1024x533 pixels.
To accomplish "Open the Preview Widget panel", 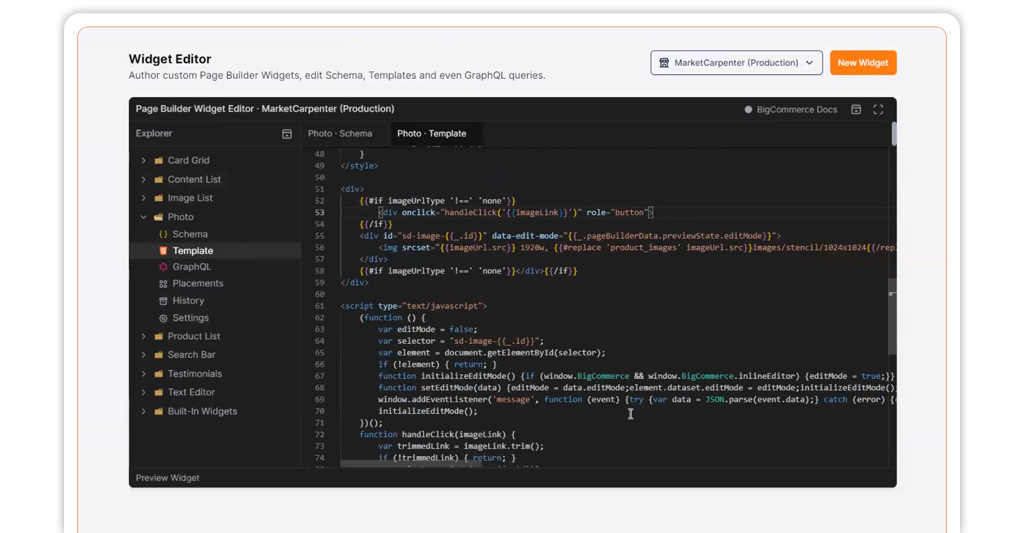I will tap(168, 478).
